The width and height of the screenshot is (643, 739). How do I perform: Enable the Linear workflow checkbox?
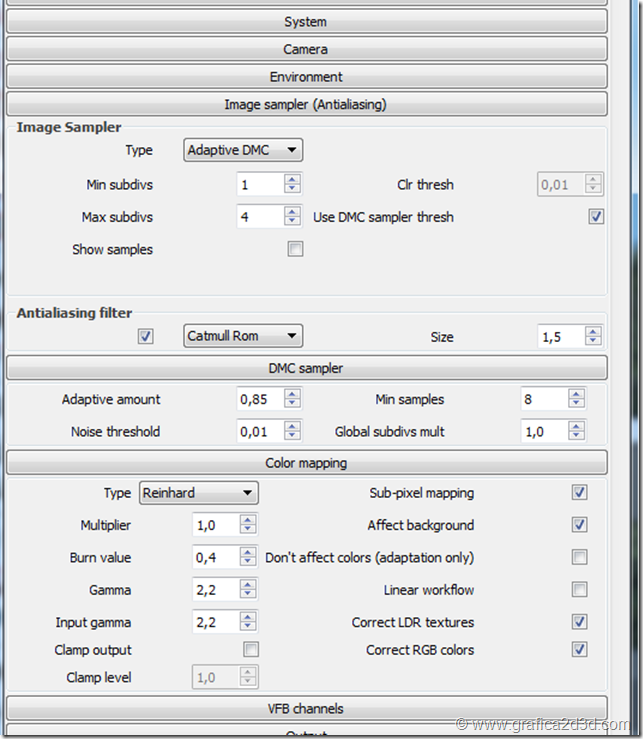(579, 590)
